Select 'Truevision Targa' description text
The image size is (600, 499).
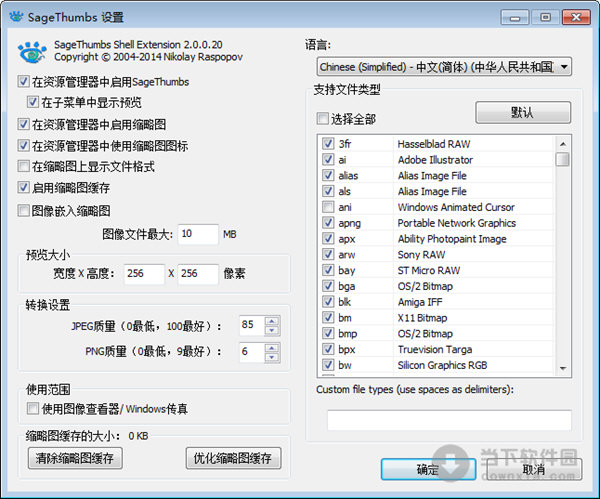click(435, 349)
